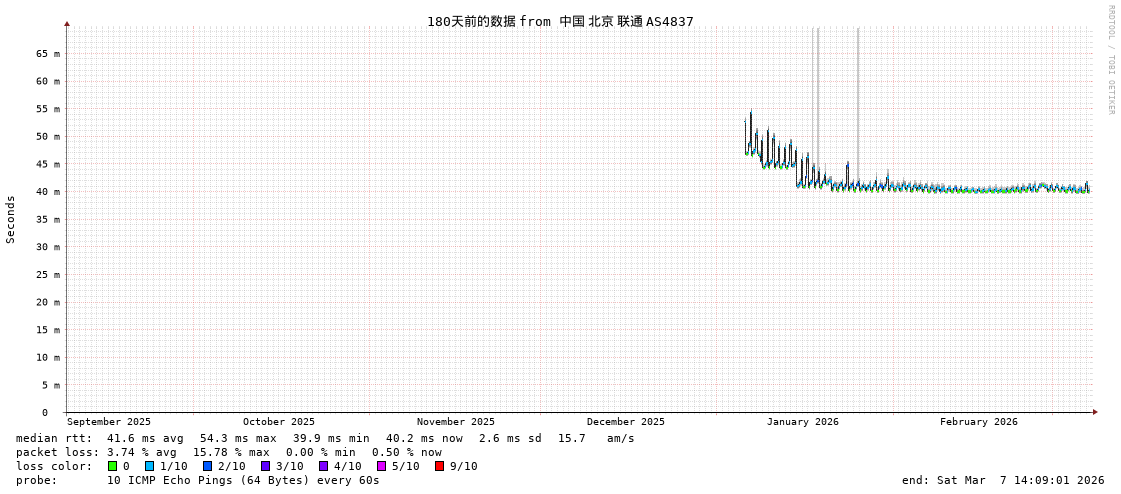Viewport: 1121px width, 494px height.
Task: Click the vertical Seconds axis label
Action: 11,219
